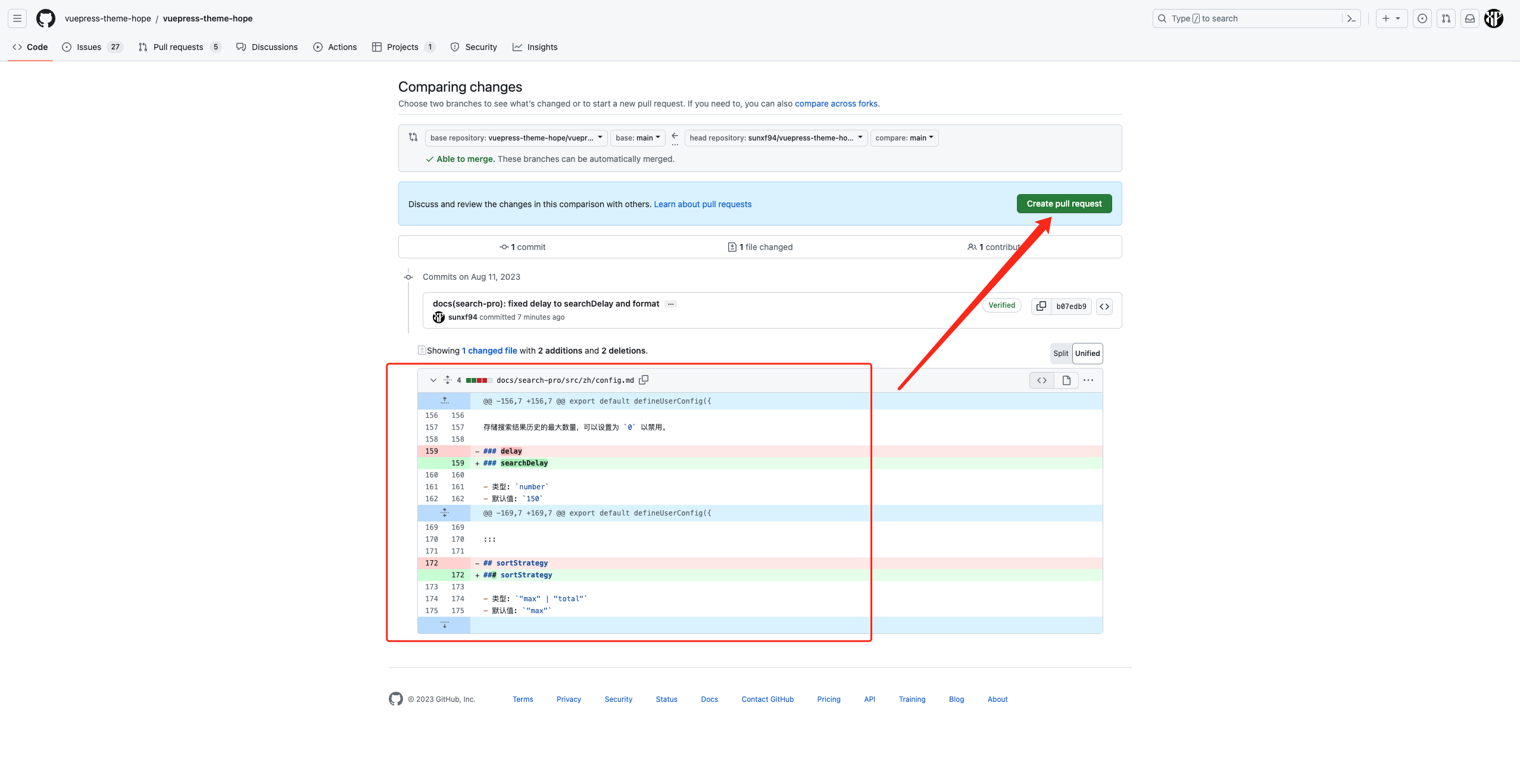Select Split diff view
Image resolution: width=1520 pixels, height=784 pixels.
pos(1061,354)
